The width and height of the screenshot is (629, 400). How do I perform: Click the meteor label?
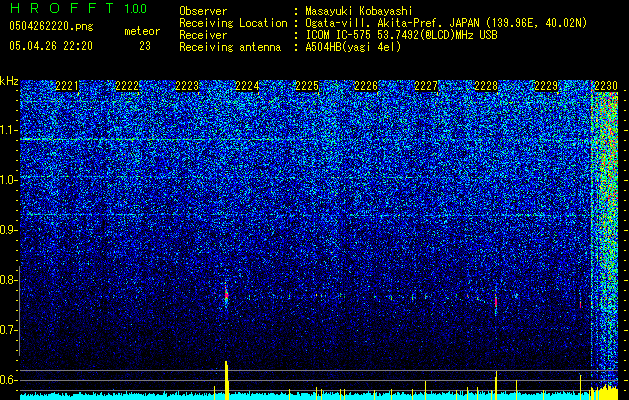click(x=142, y=31)
